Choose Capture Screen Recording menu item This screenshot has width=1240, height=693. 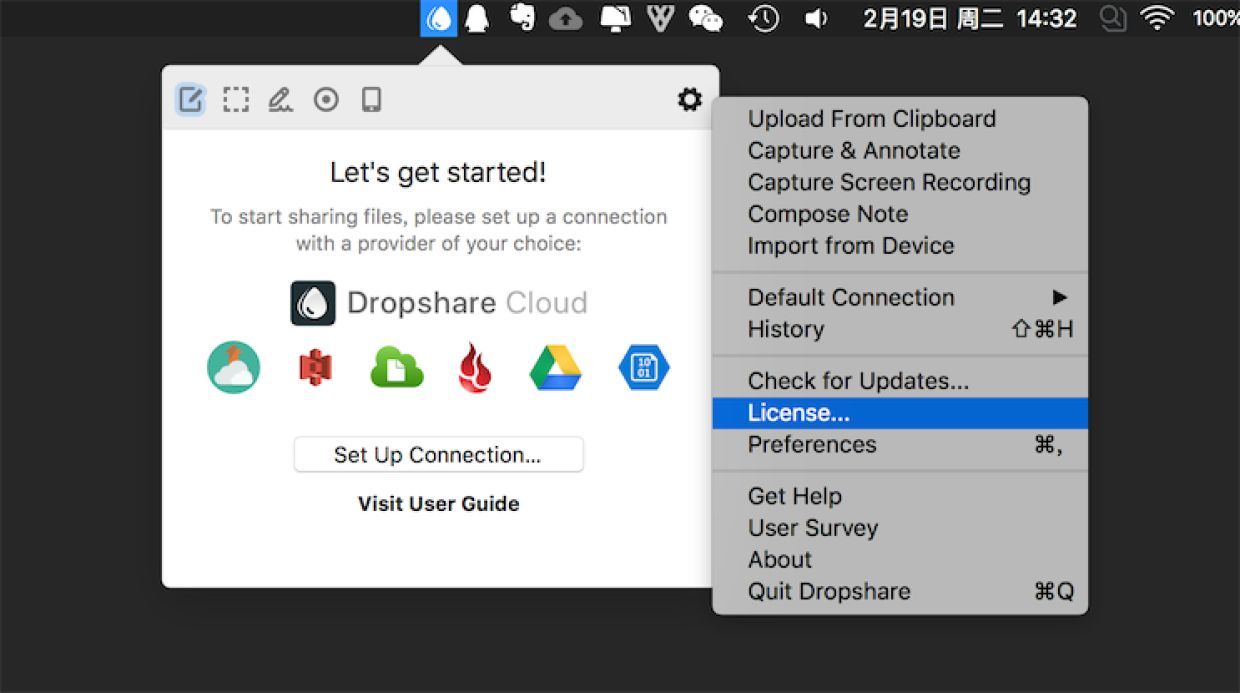pos(900,183)
